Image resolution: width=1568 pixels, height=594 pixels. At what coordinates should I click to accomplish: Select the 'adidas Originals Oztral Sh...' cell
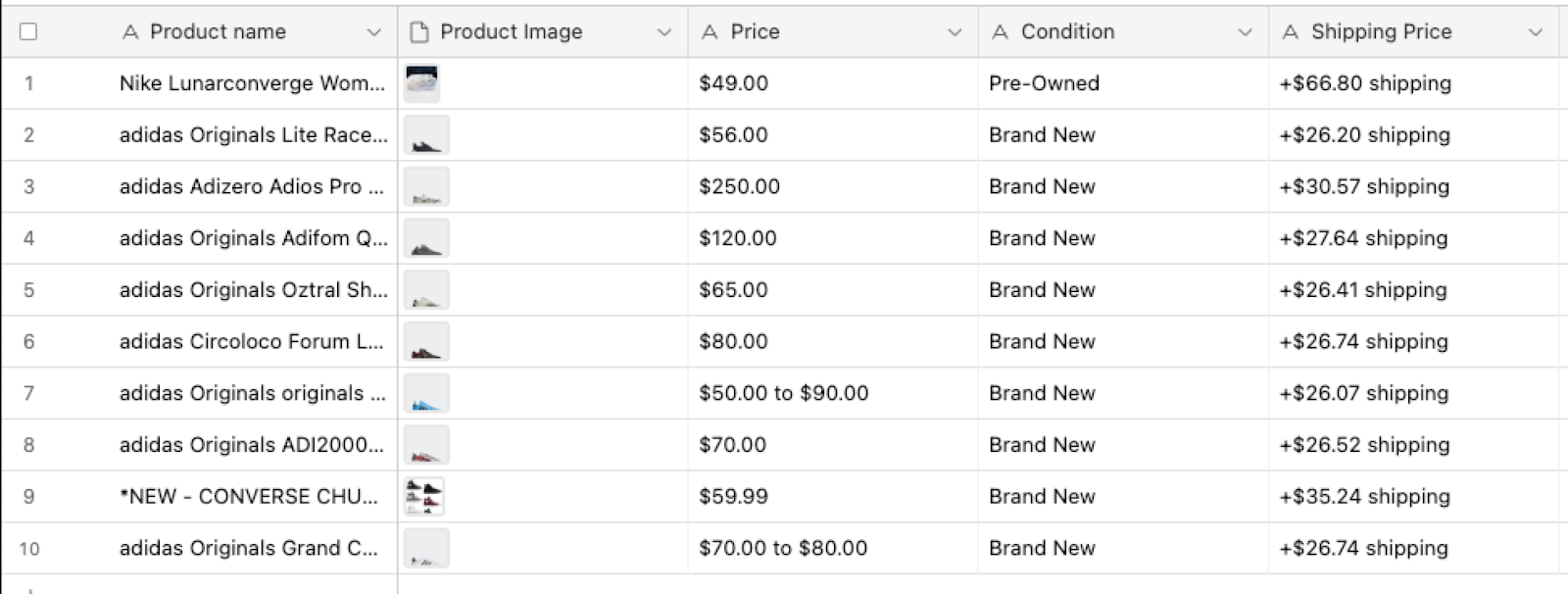pos(252,290)
